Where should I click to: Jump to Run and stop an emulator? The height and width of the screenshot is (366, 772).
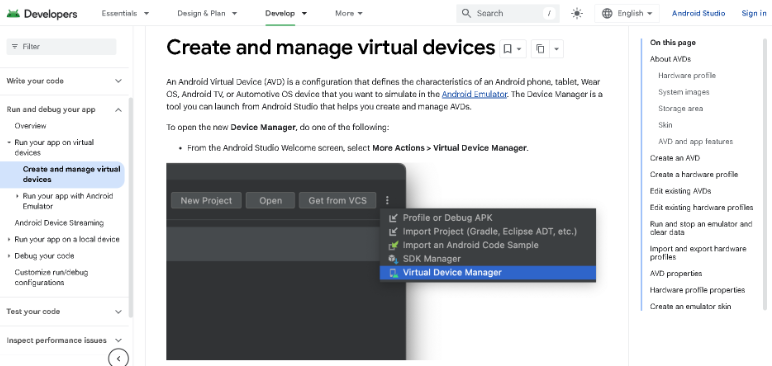[x=701, y=228]
